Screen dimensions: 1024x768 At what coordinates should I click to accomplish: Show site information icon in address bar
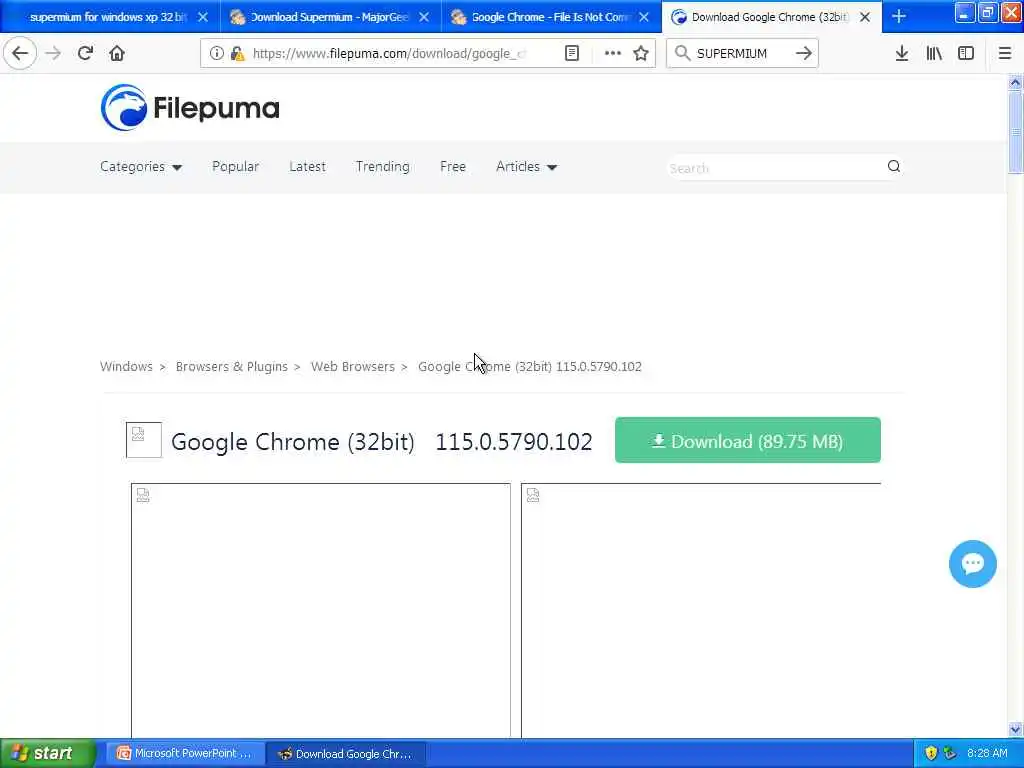[x=216, y=54]
